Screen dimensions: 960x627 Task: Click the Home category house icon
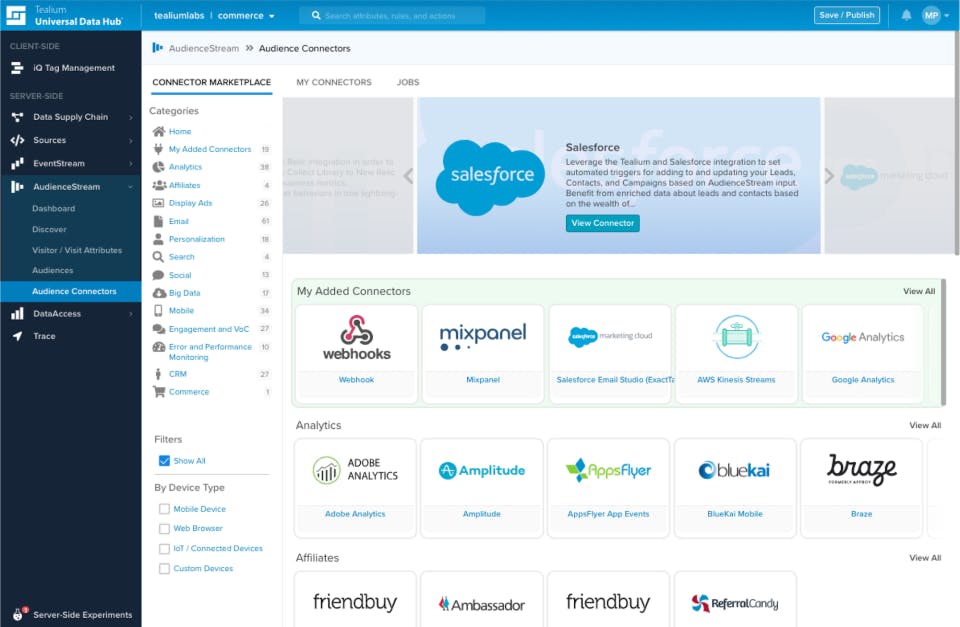point(159,131)
